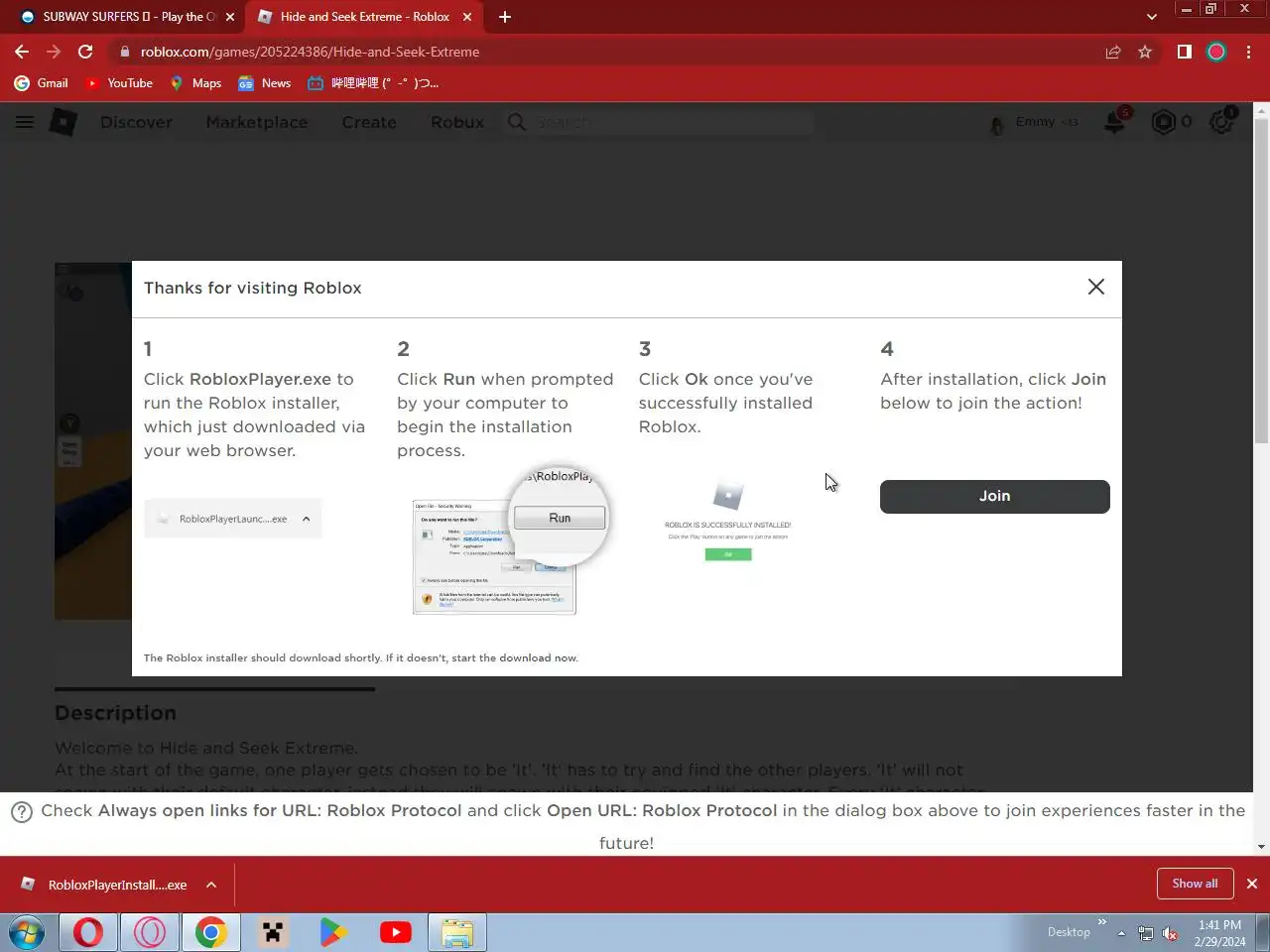Open the share page icon

[x=1113, y=52]
